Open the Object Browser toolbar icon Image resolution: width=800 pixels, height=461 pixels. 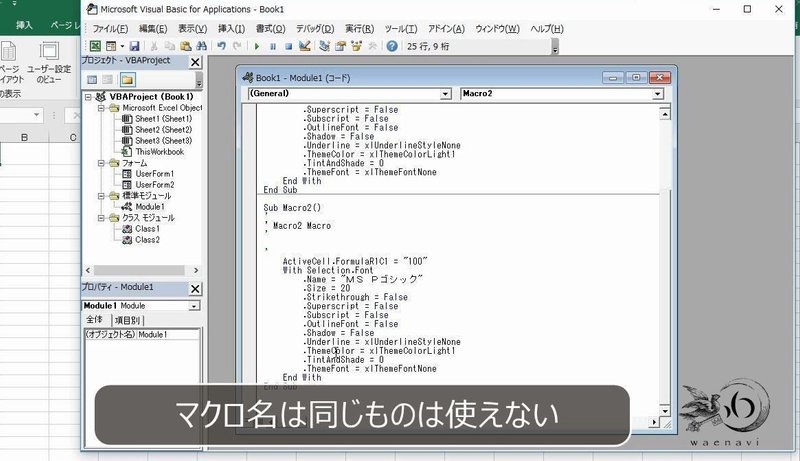pos(356,46)
